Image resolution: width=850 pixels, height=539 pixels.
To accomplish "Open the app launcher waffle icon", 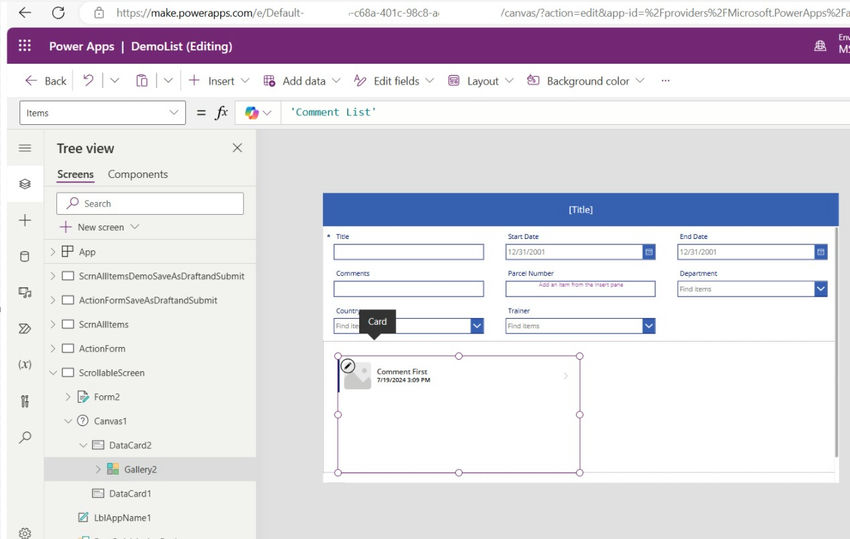I will coord(25,46).
